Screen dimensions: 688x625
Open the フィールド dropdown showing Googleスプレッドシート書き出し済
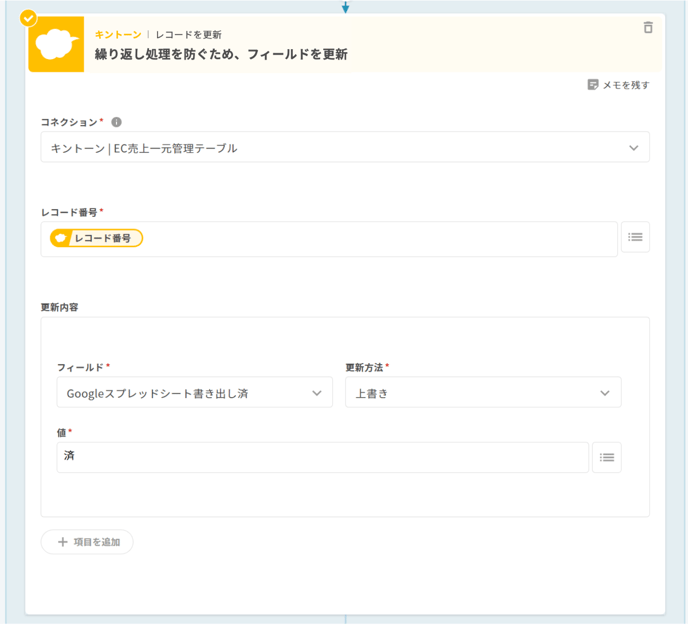click(x=194, y=393)
